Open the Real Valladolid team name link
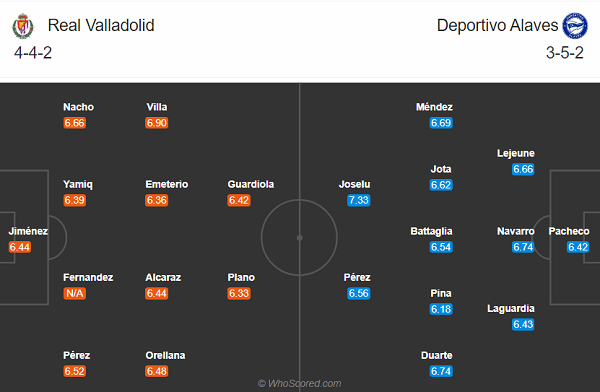The height and width of the screenshot is (392, 600). [x=101, y=26]
